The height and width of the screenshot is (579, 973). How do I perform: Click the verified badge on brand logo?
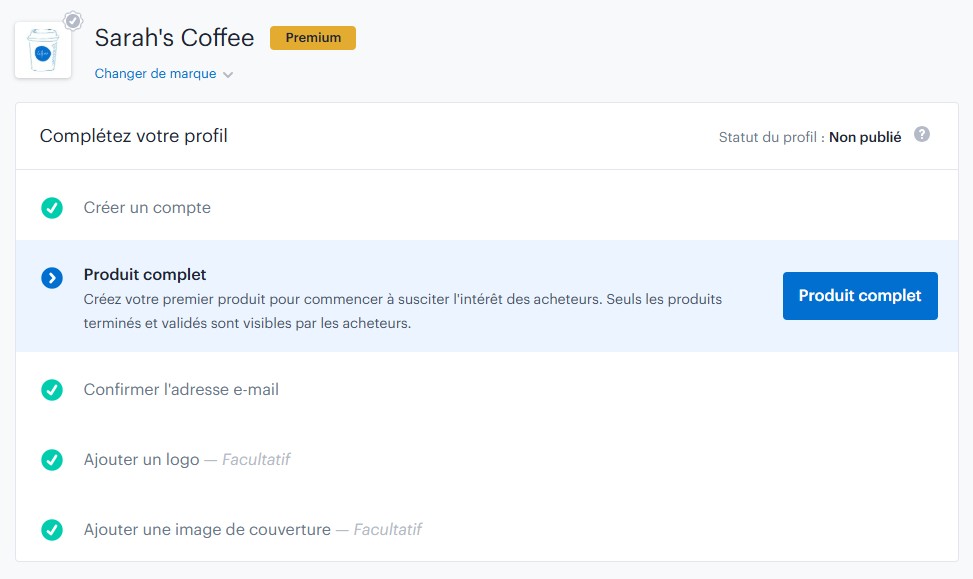pos(73,20)
